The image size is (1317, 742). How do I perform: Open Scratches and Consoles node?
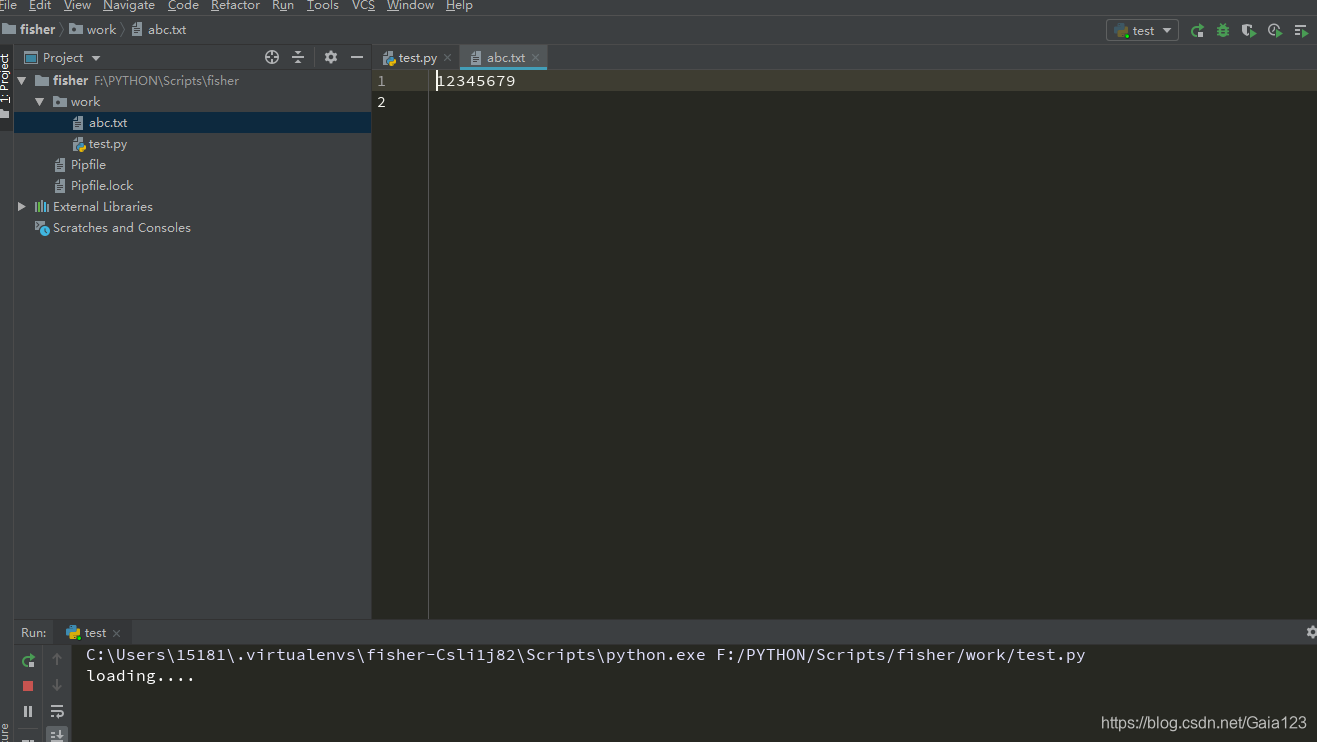122,228
